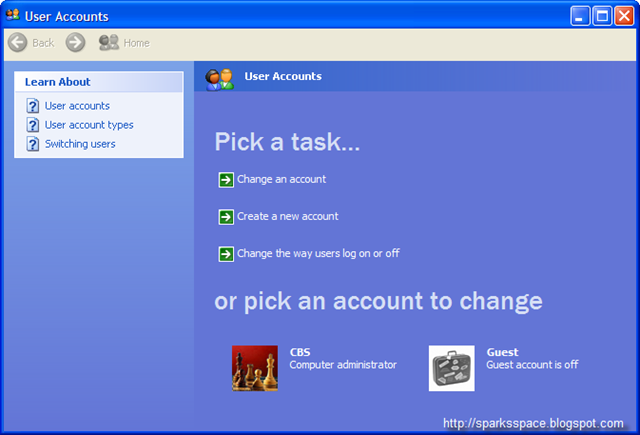
Task: Click the Back arrow button
Action: click(18, 42)
